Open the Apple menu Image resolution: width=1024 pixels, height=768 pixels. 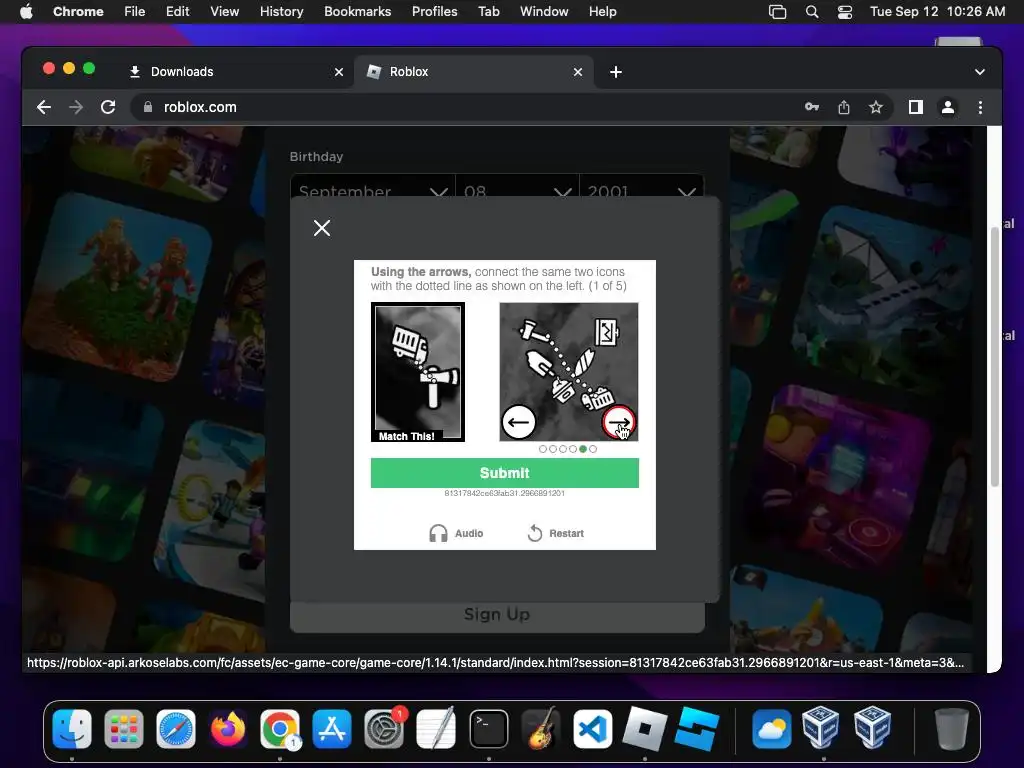[x=26, y=11]
